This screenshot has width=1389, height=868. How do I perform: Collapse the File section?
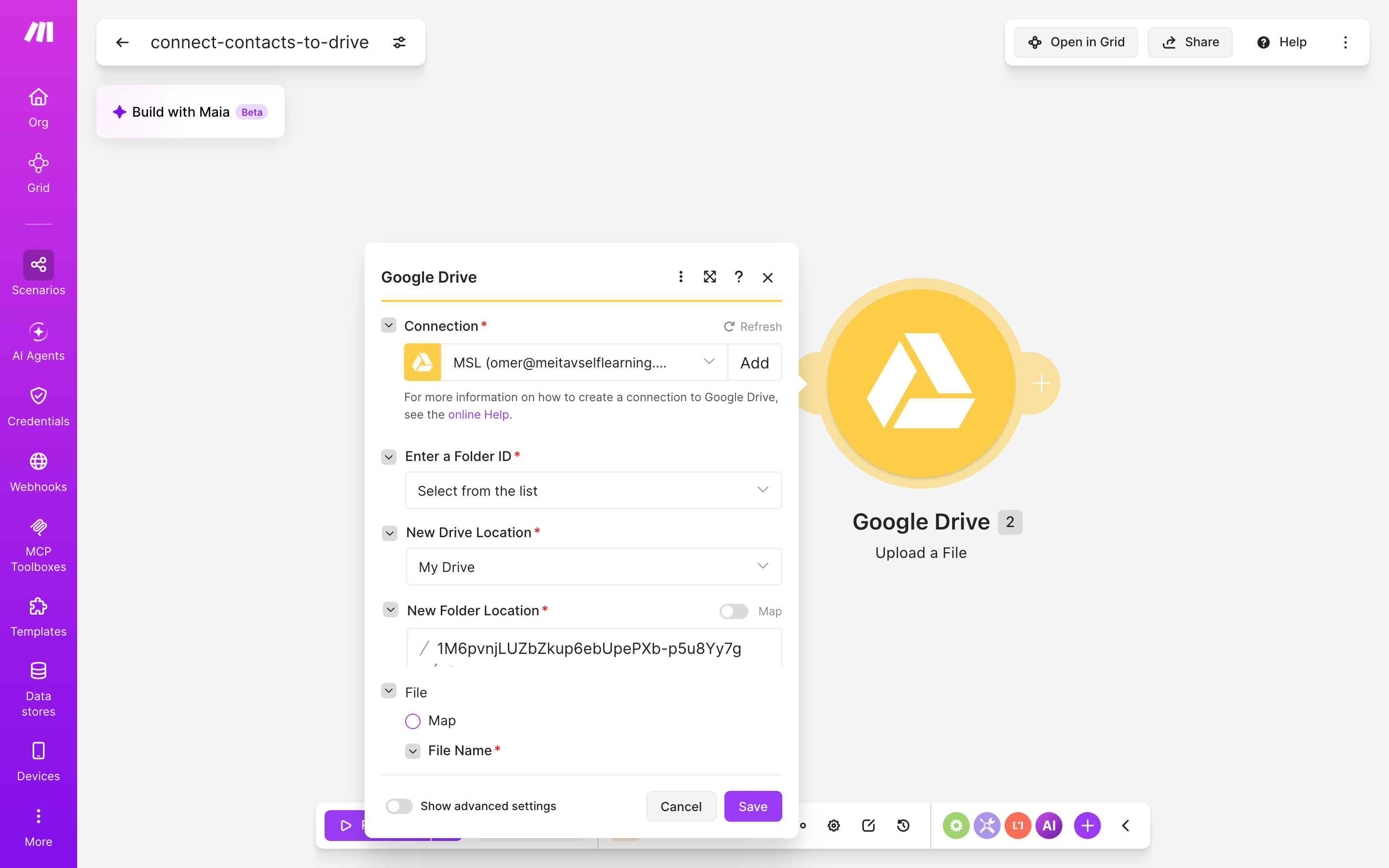coord(389,691)
